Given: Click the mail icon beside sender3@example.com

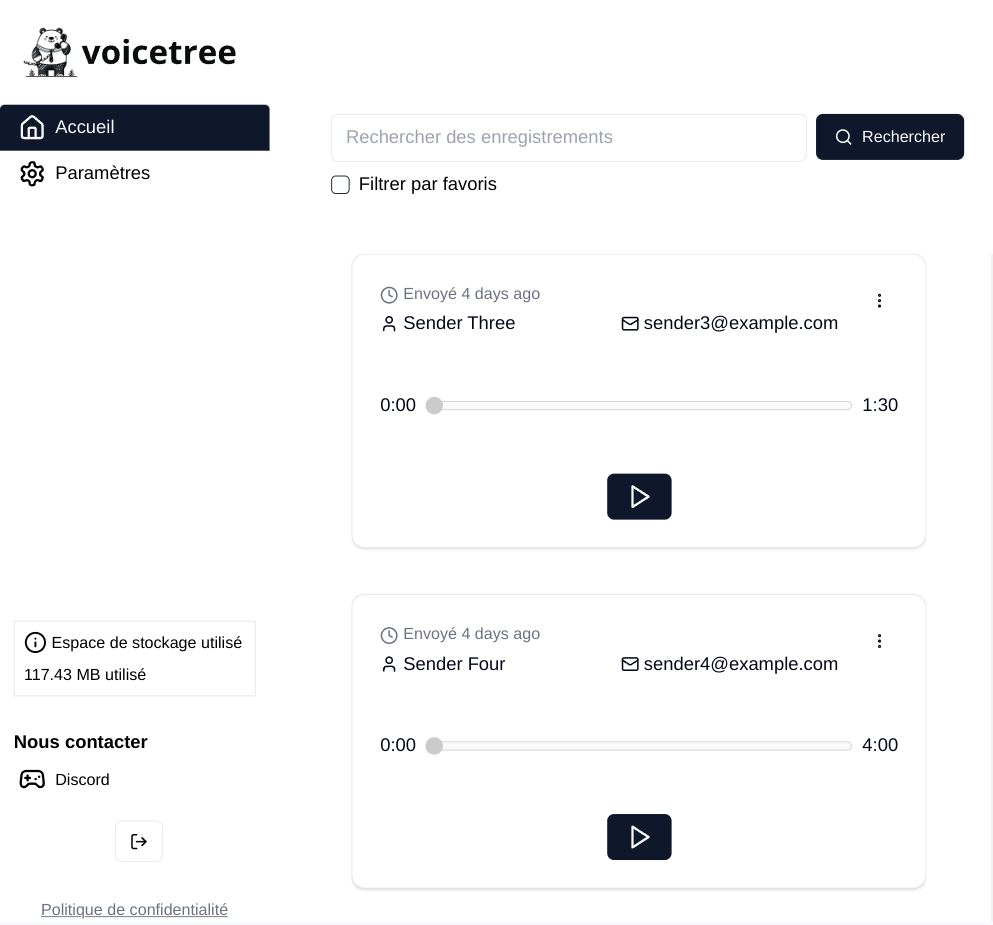Looking at the screenshot, I should click(630, 324).
